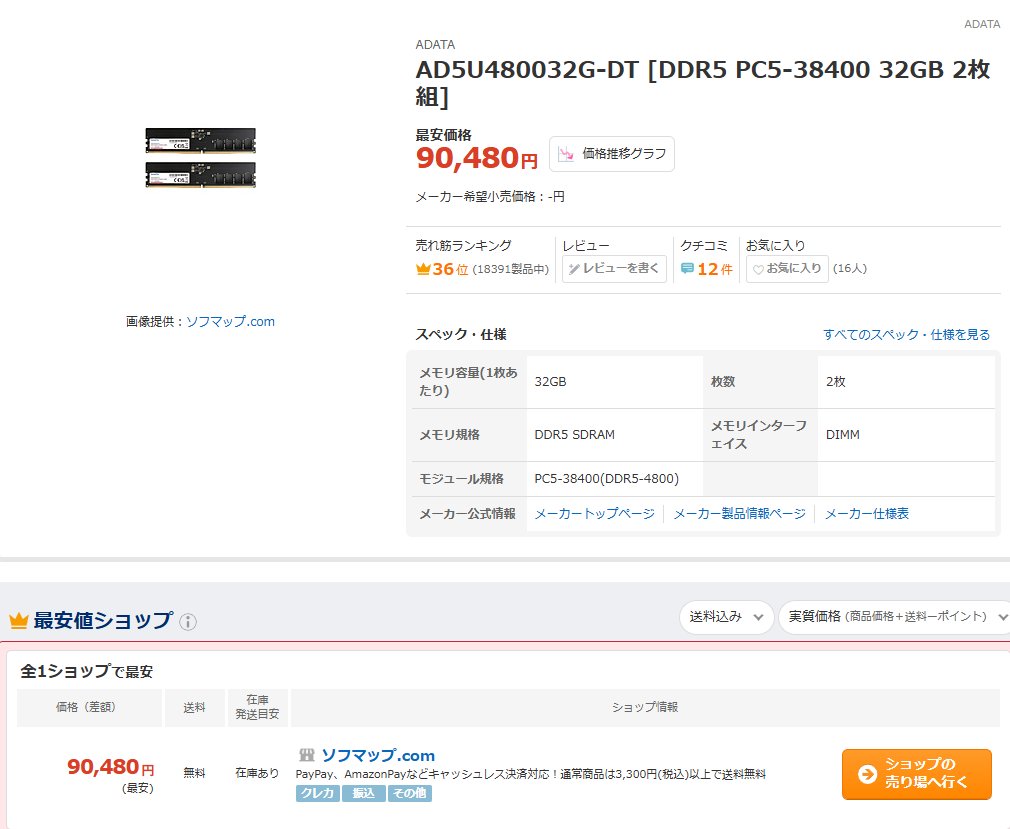Viewport: 1010px width, 829px height.
Task: Click the 36位 ranking number
Action: 450,269
